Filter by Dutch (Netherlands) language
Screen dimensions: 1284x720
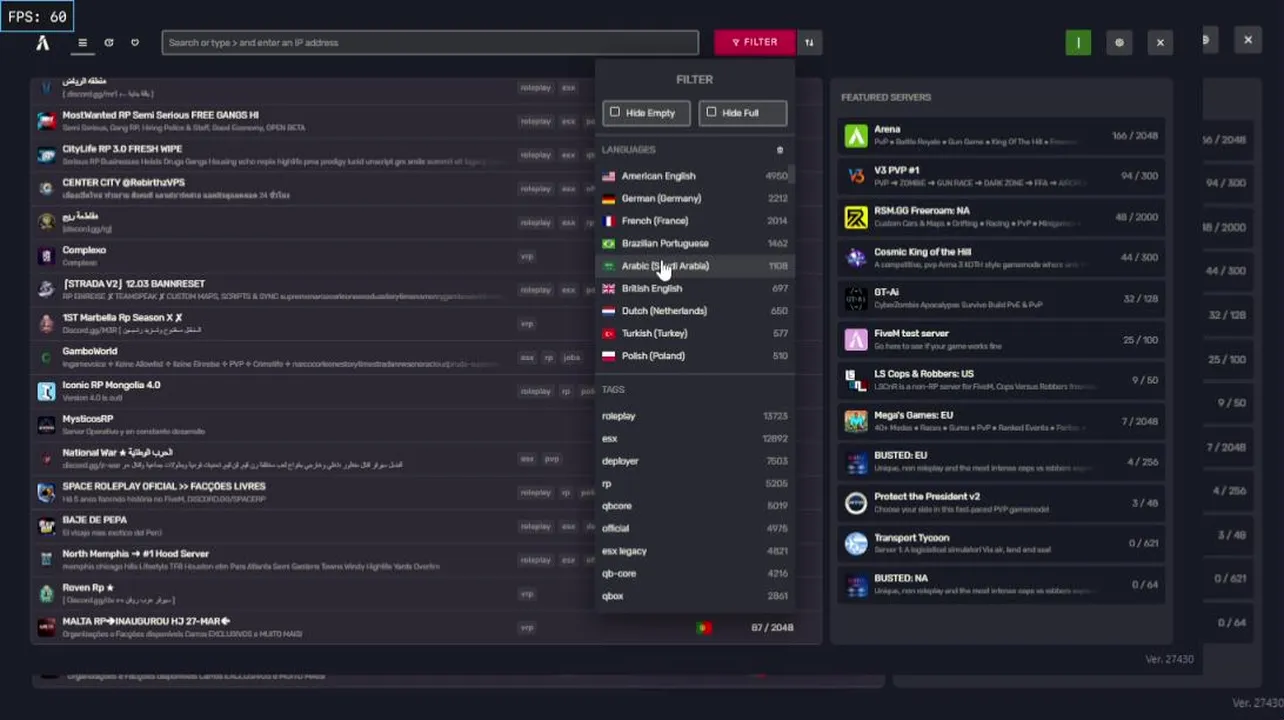tap(695, 311)
